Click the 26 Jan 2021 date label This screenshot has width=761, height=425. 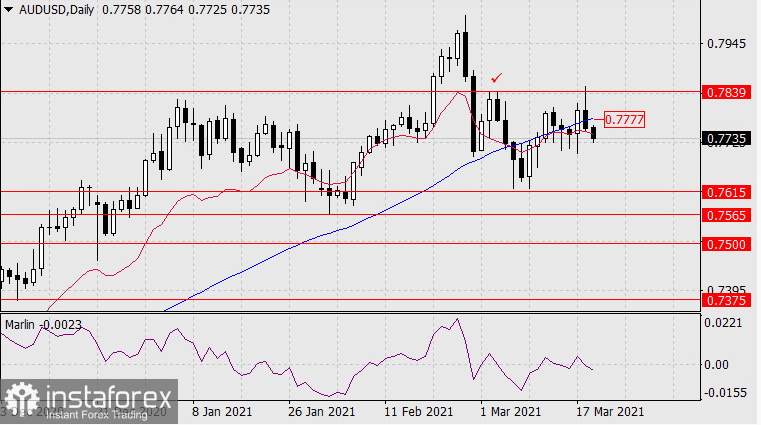tap(321, 411)
